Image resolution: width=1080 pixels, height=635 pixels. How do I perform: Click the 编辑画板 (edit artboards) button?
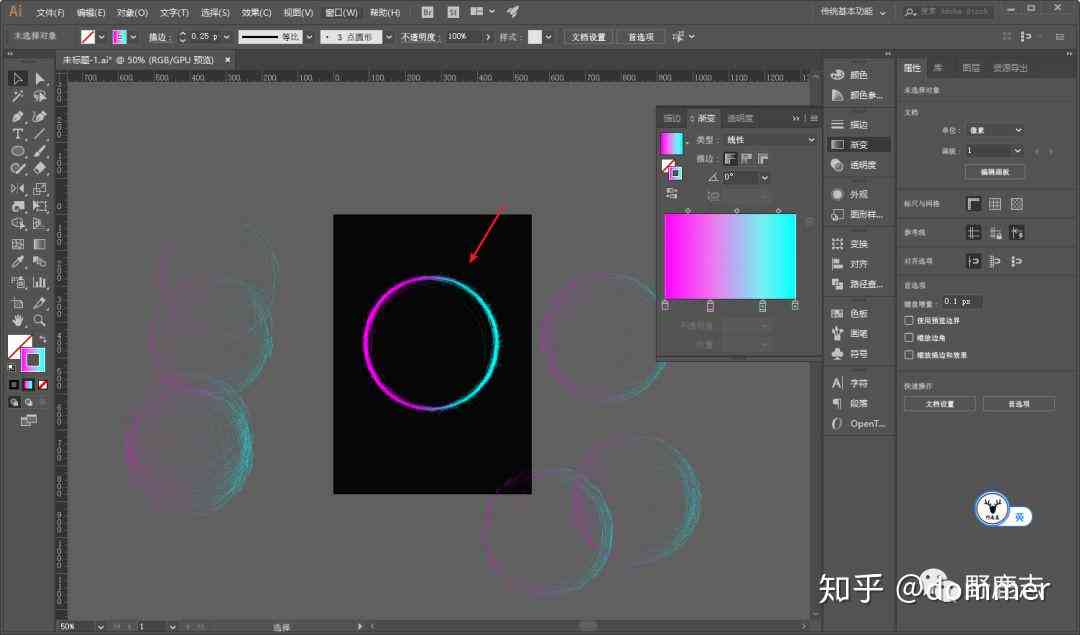pos(995,171)
